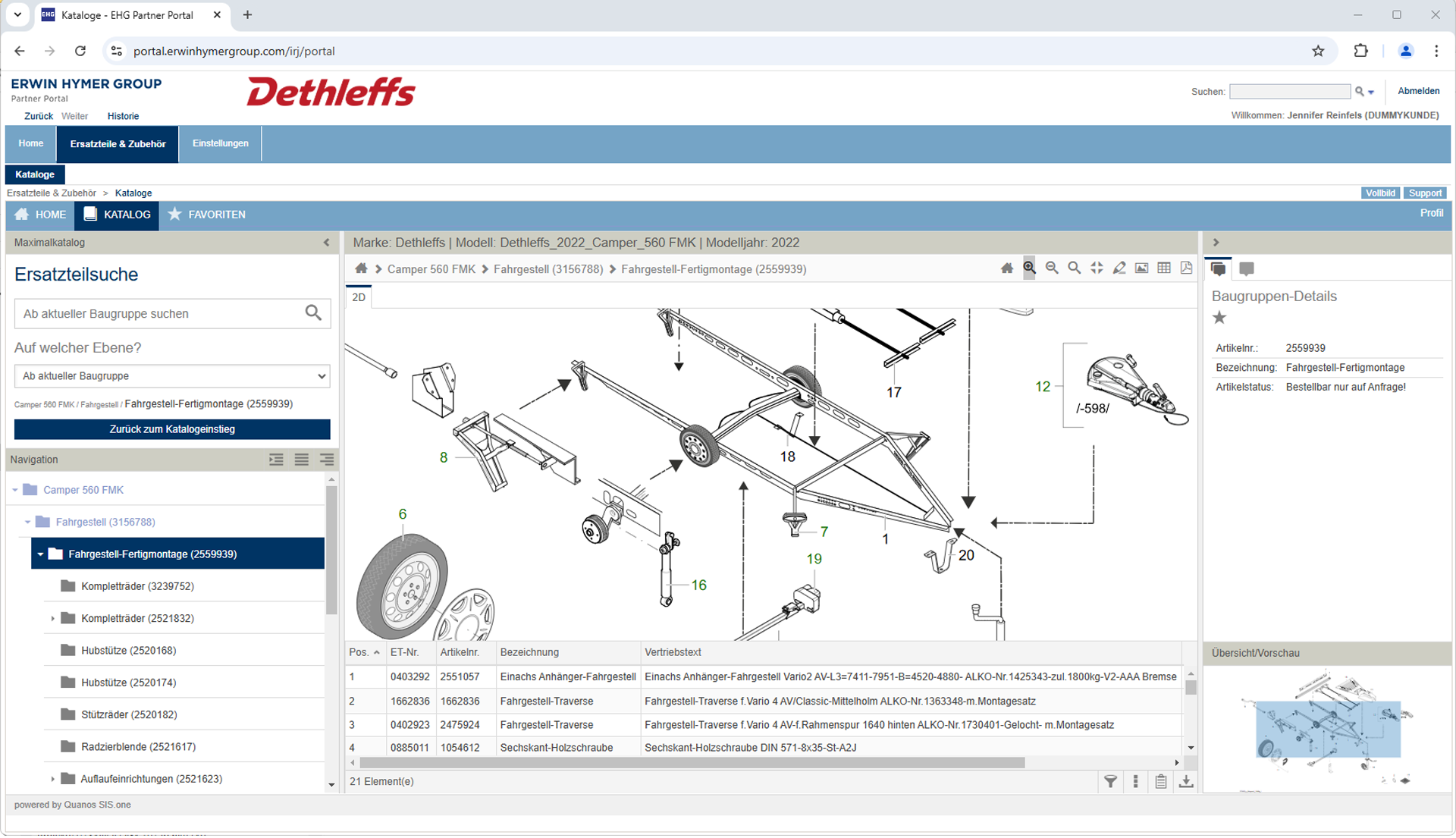
Task: Collapse the Camper 560 FMK tree node
Action: point(15,491)
